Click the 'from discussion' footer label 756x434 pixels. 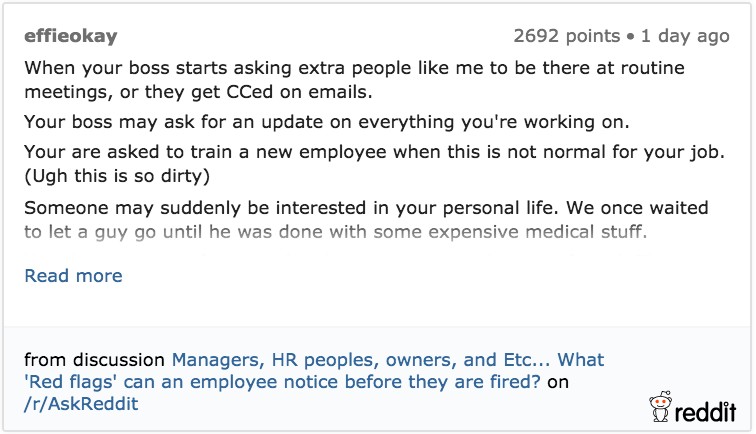(x=94, y=359)
